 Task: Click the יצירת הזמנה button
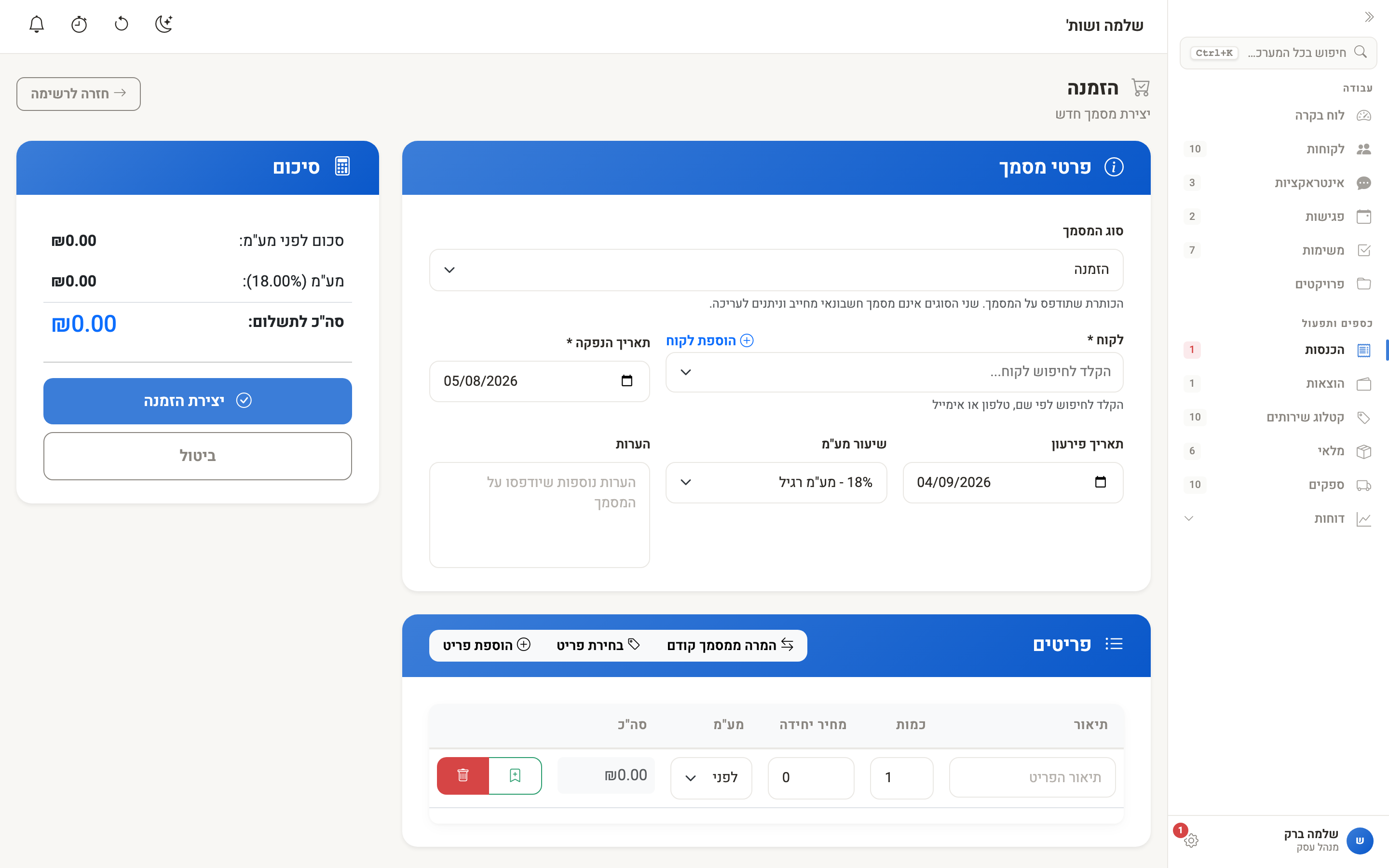197,401
